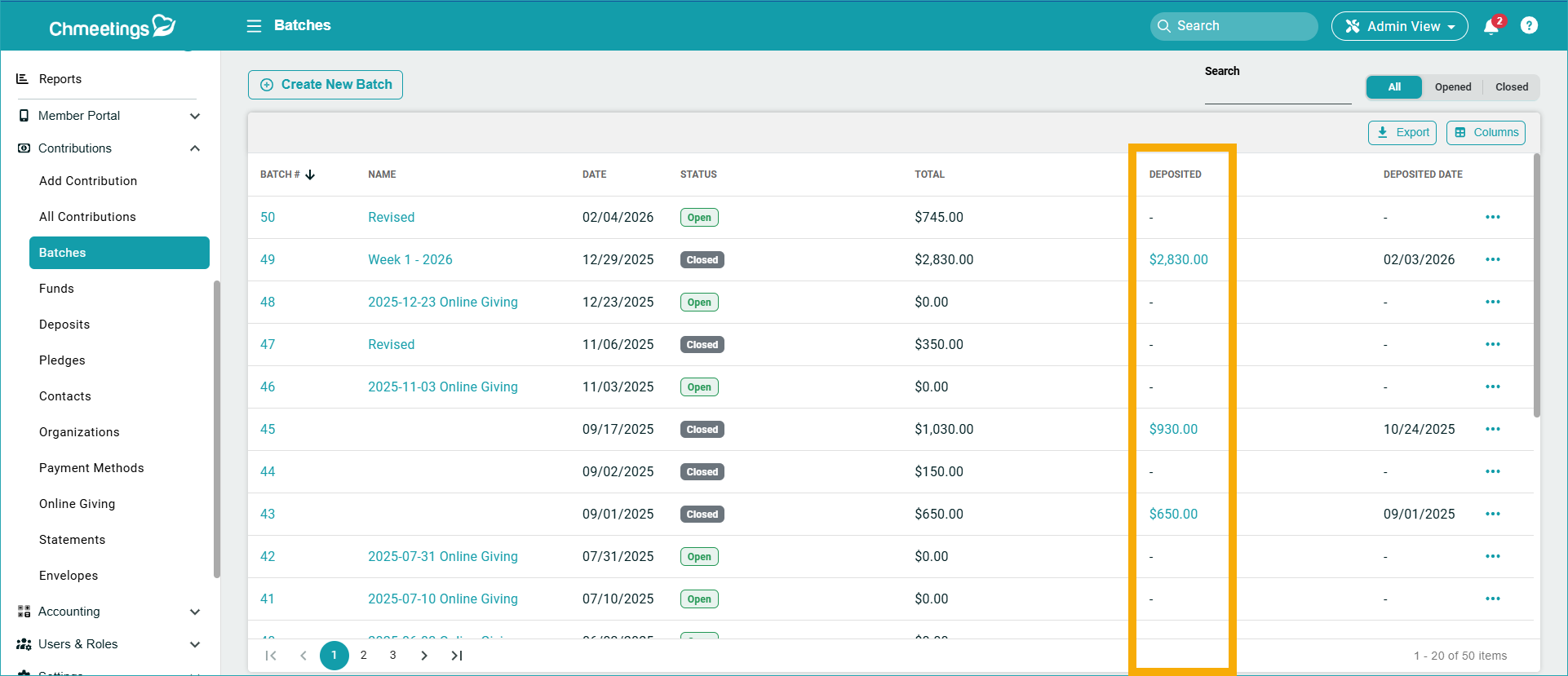Open row actions menu for batch 46

coord(1493,387)
